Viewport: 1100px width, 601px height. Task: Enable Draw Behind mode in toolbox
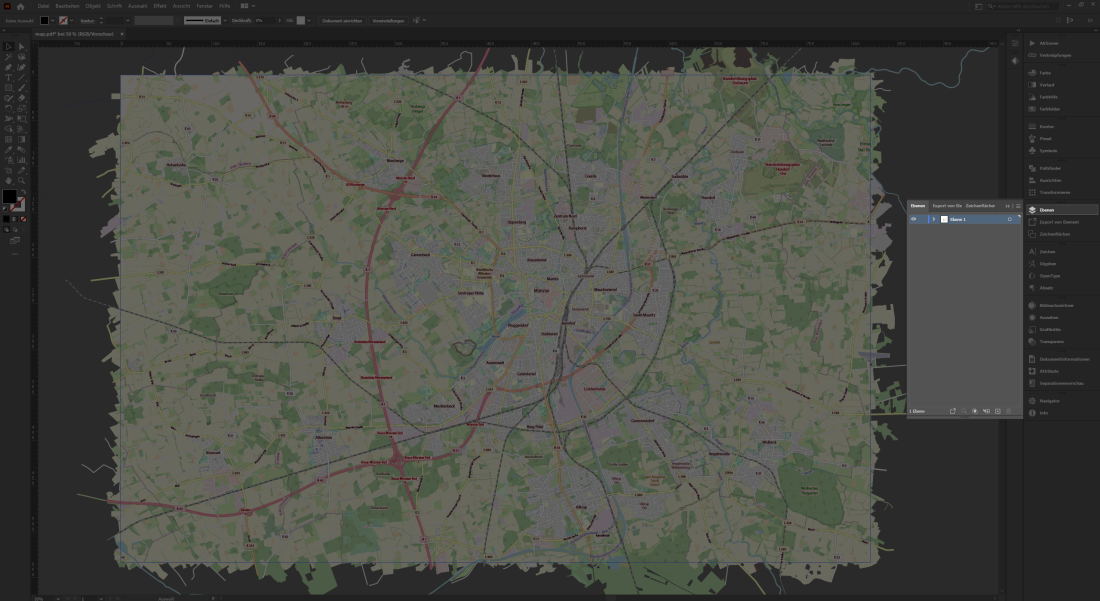pos(15,229)
